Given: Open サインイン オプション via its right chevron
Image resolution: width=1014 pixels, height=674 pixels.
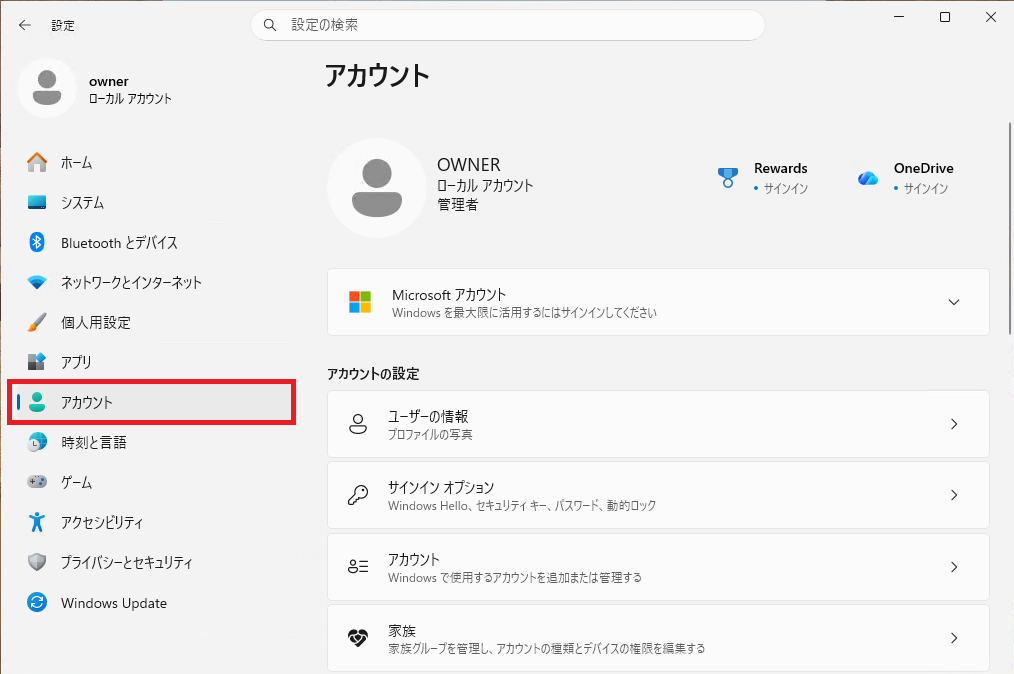Looking at the screenshot, I should [x=954, y=495].
